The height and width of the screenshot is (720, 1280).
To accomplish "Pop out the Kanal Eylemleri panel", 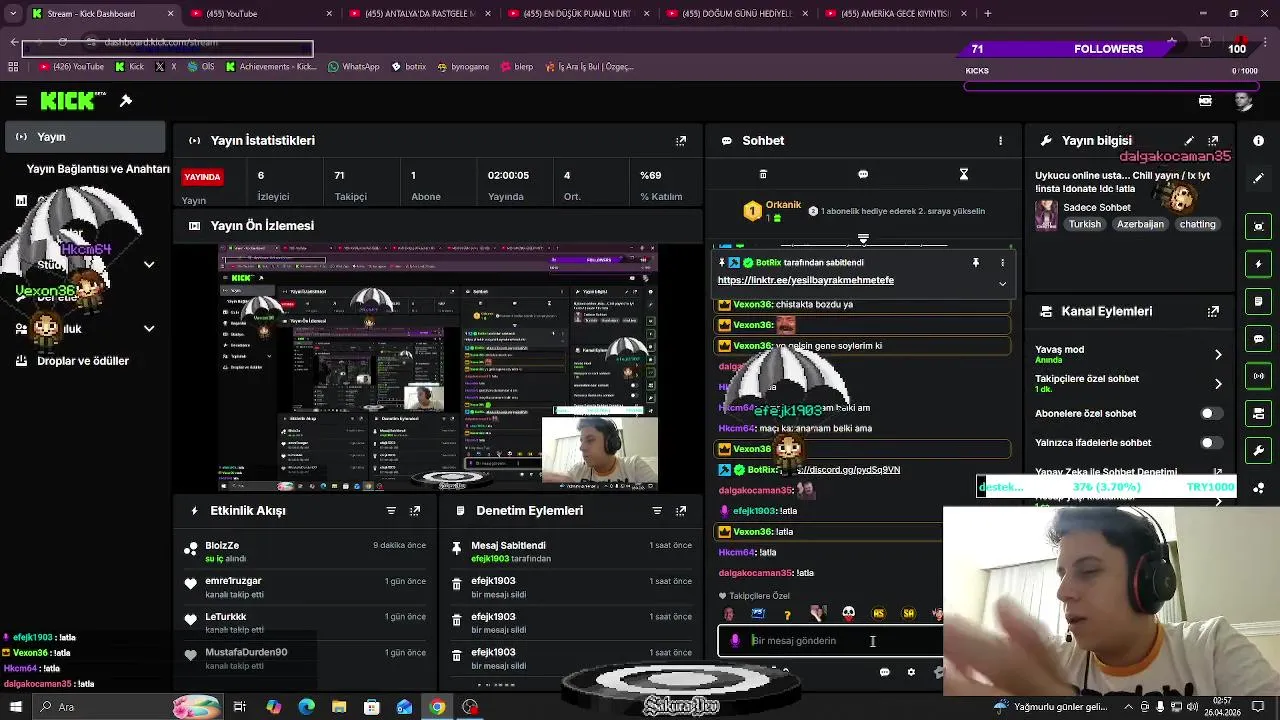I will click(1213, 312).
